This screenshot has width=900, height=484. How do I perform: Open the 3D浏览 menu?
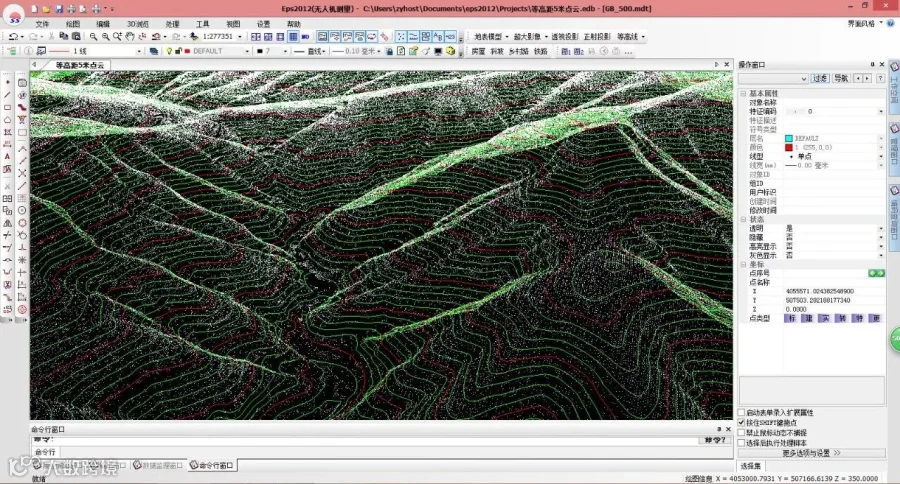pyautogui.click(x=138, y=24)
